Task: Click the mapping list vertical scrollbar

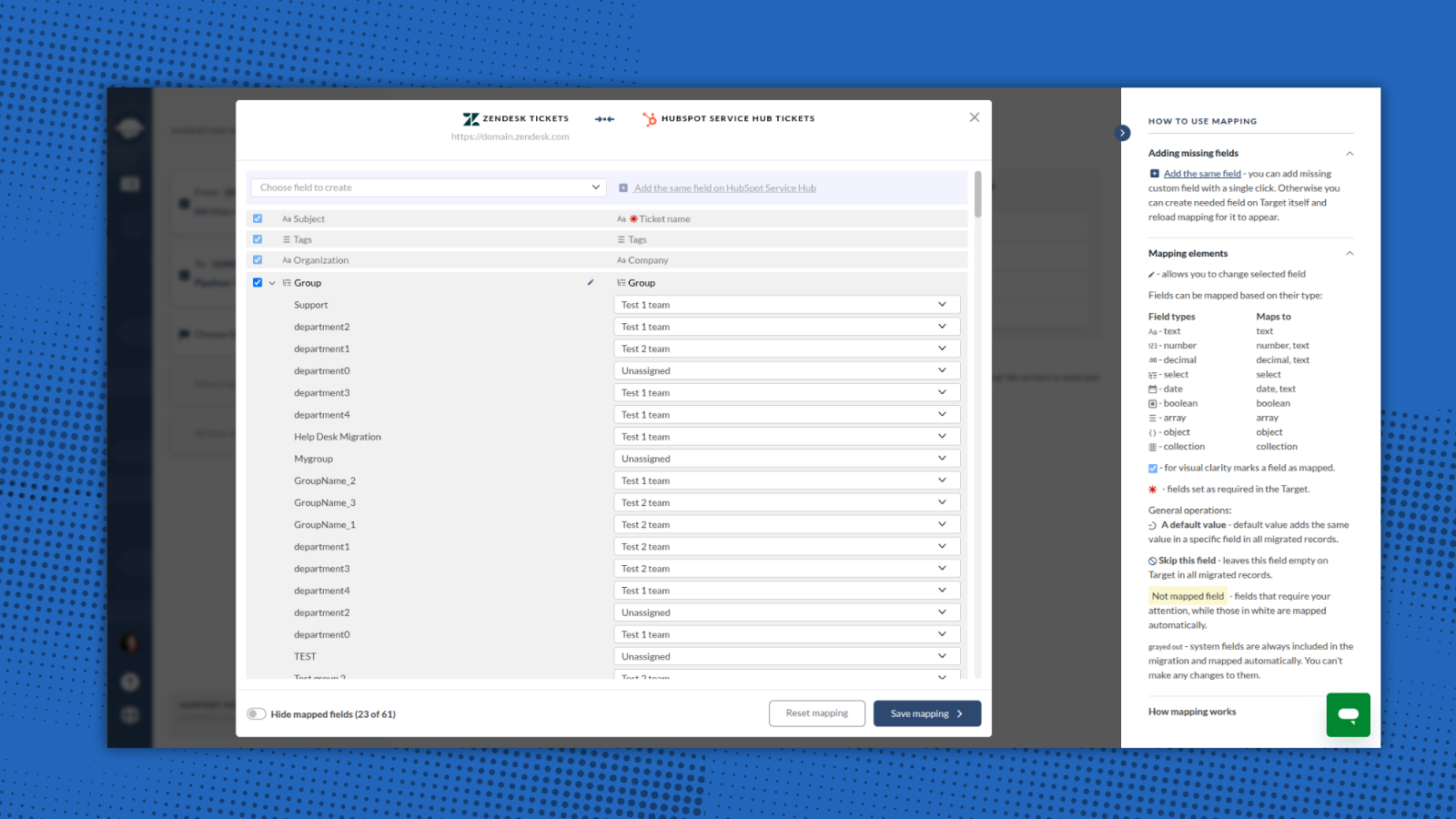Action: tap(978, 195)
